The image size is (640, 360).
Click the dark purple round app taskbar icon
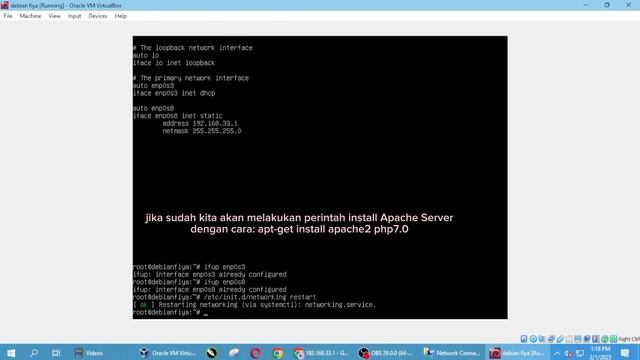[x=256, y=353]
